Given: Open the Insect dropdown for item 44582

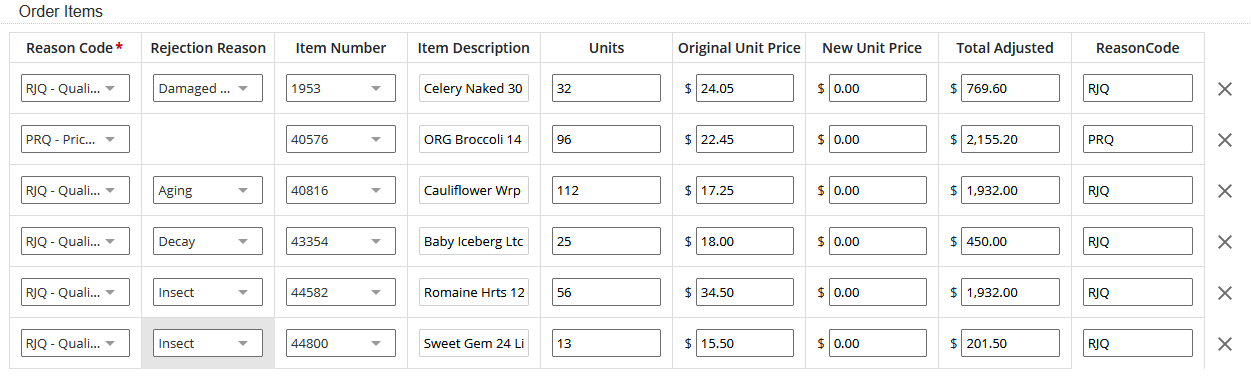Looking at the screenshot, I should 208,292.
